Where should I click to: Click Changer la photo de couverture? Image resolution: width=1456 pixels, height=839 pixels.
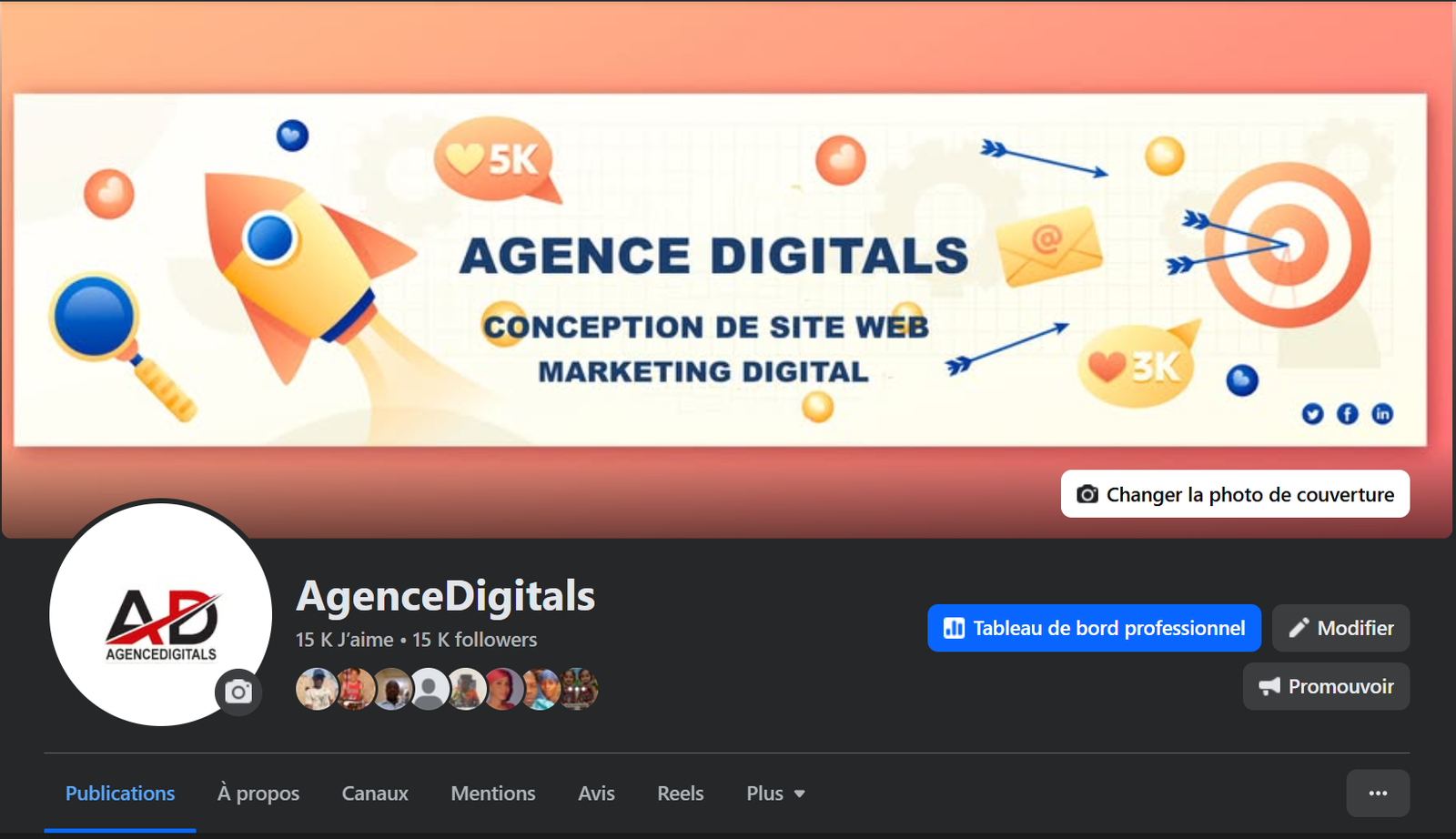[1235, 494]
